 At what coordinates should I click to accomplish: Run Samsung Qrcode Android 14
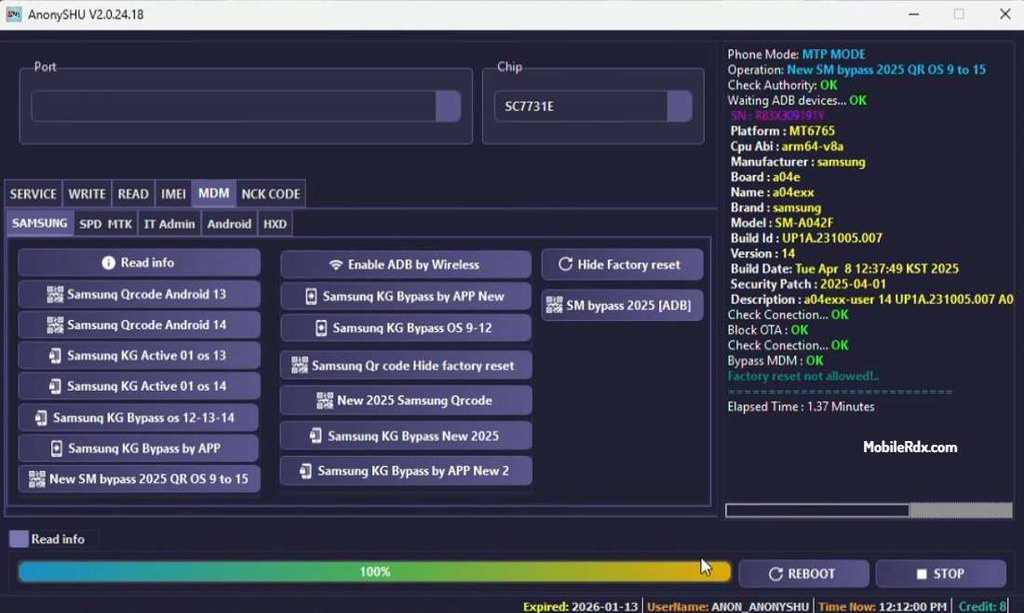[x=139, y=325]
